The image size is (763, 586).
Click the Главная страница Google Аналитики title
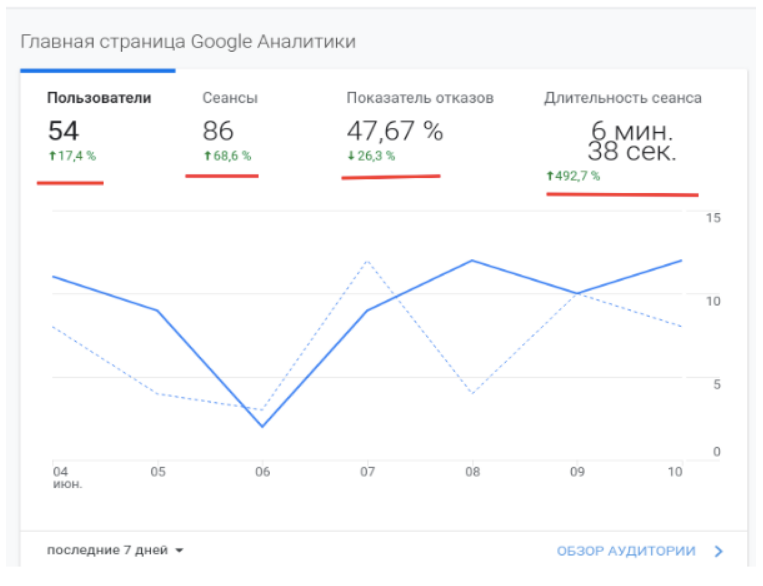188,42
